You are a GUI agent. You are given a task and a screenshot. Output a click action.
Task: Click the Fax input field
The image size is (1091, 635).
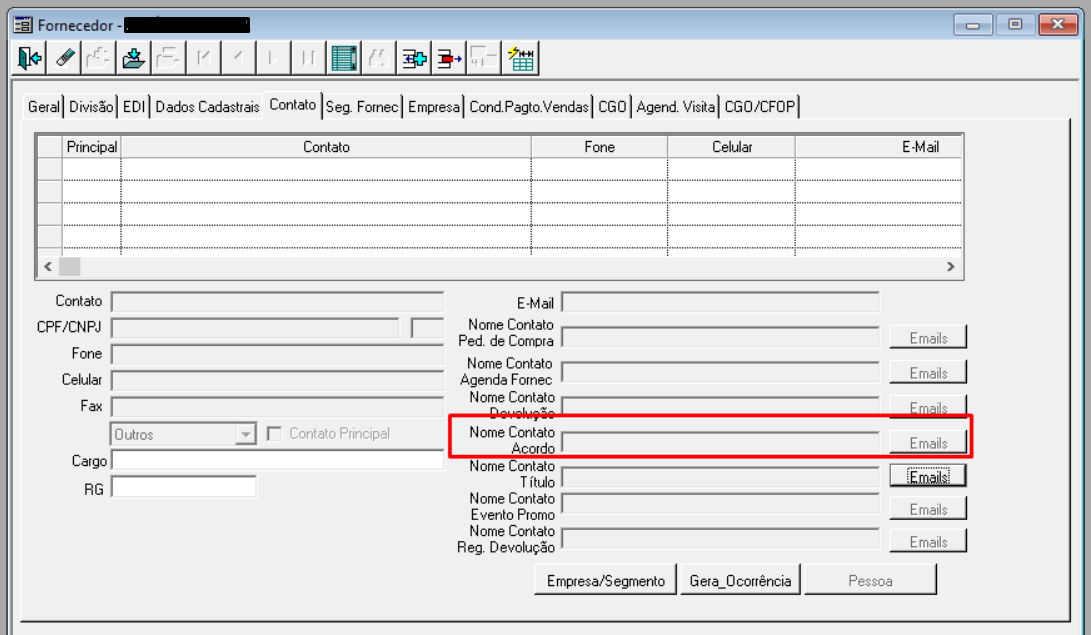pyautogui.click(x=278, y=407)
